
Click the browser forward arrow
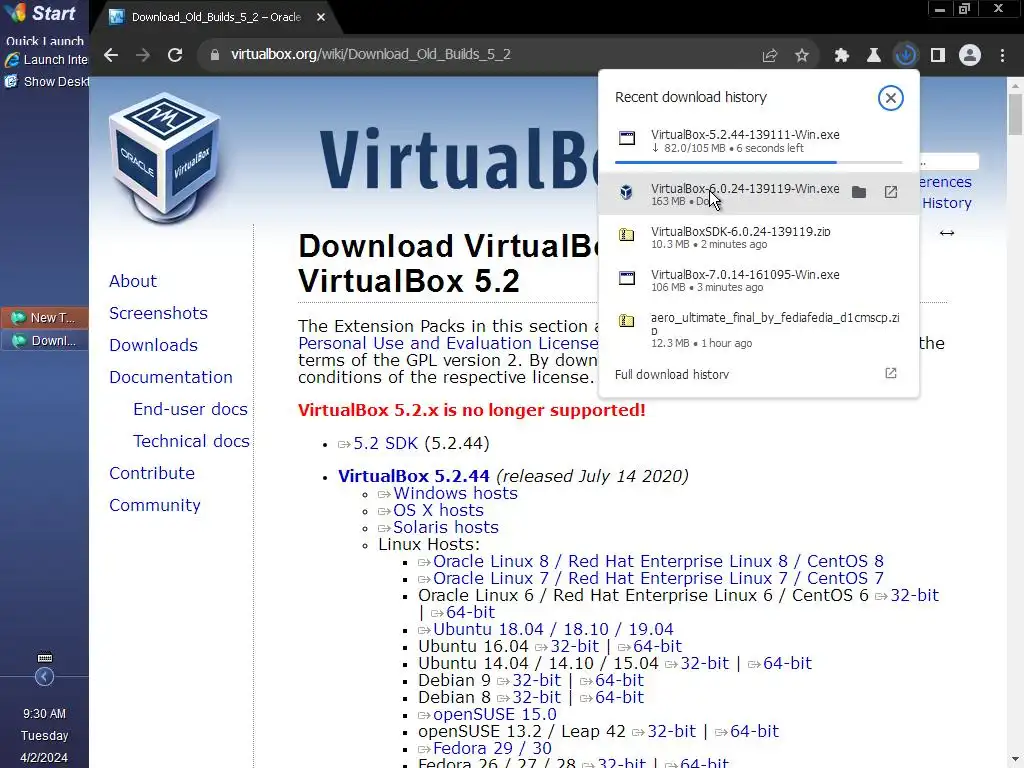coord(142,55)
